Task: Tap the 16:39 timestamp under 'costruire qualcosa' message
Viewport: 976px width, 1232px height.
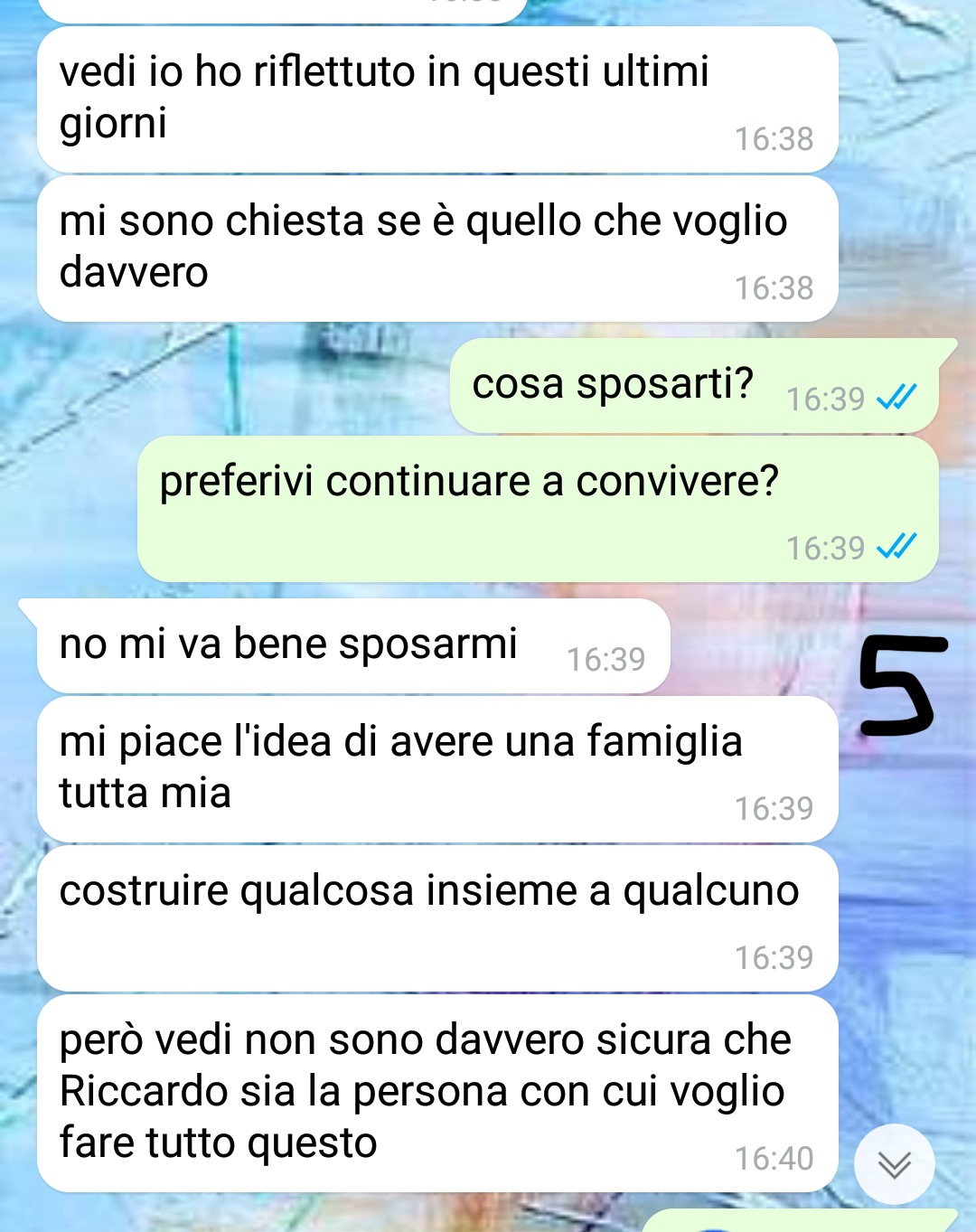Action: (774, 957)
